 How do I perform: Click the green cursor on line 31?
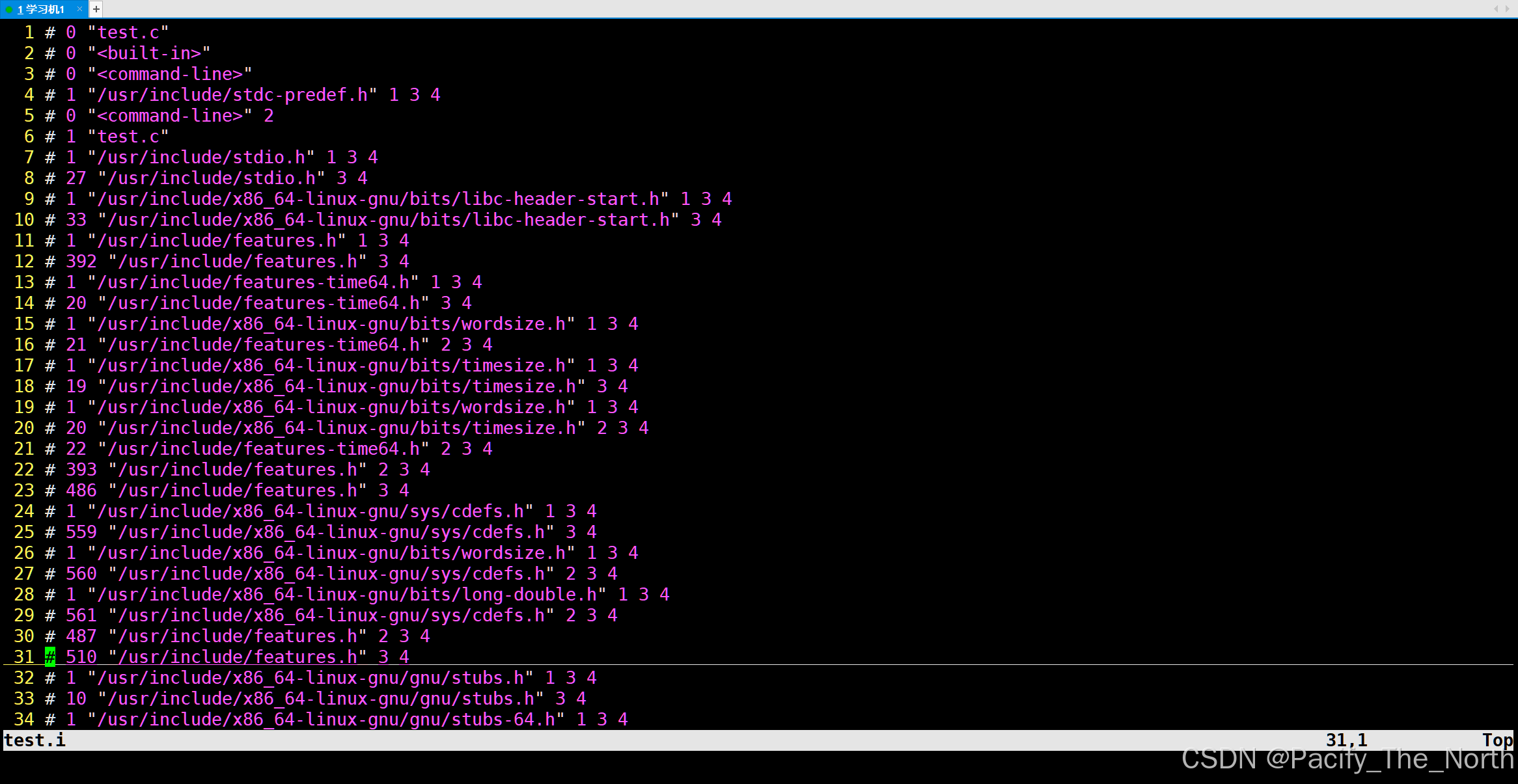tap(50, 657)
